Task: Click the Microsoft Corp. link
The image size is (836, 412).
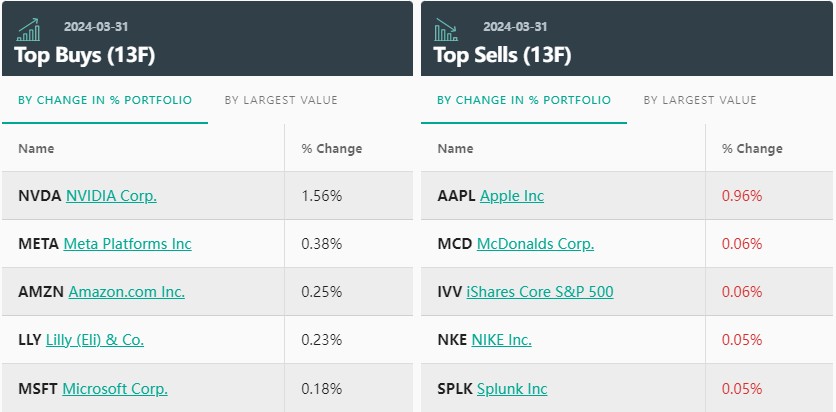Action: point(115,388)
